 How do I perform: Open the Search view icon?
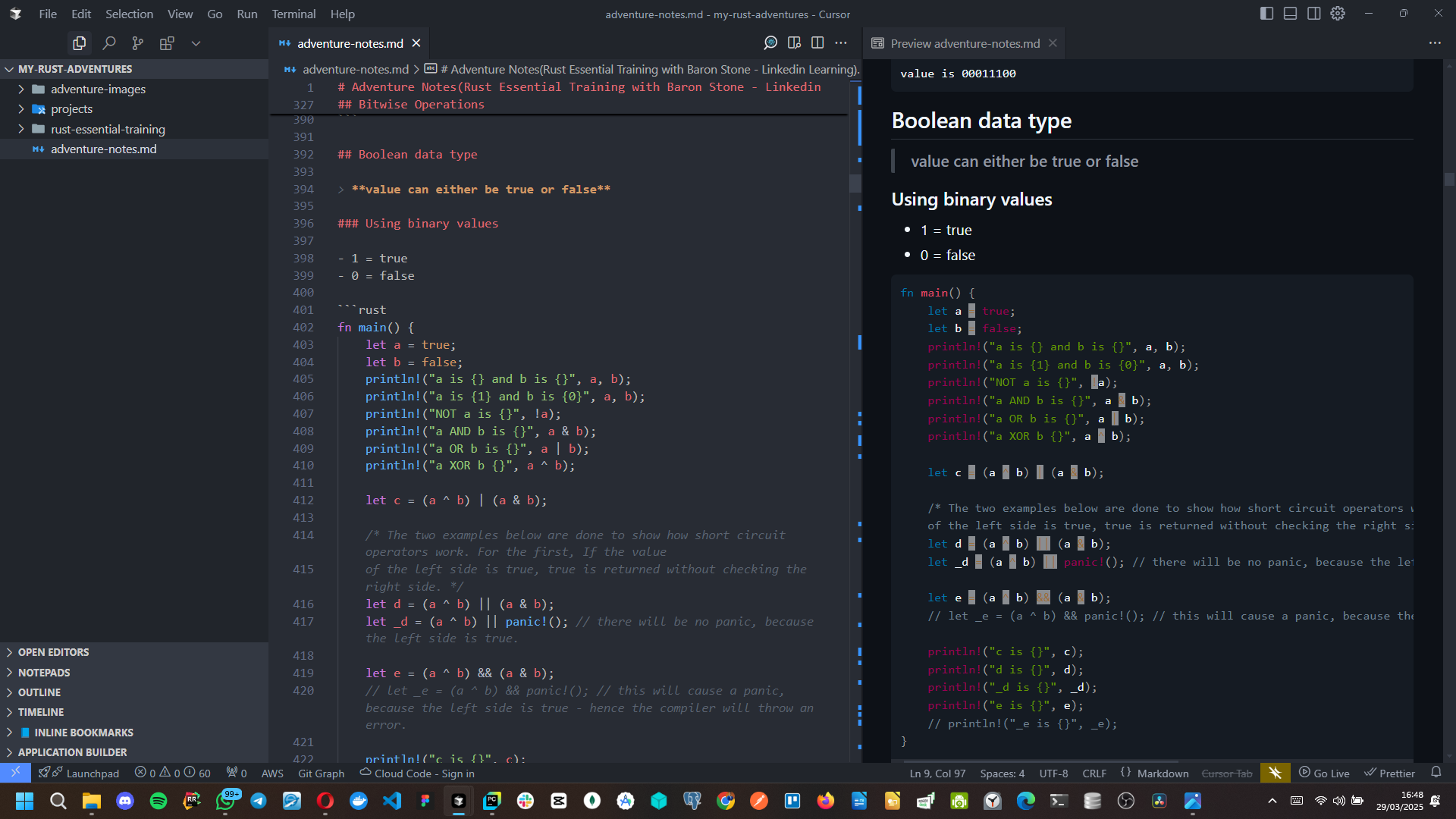click(109, 43)
